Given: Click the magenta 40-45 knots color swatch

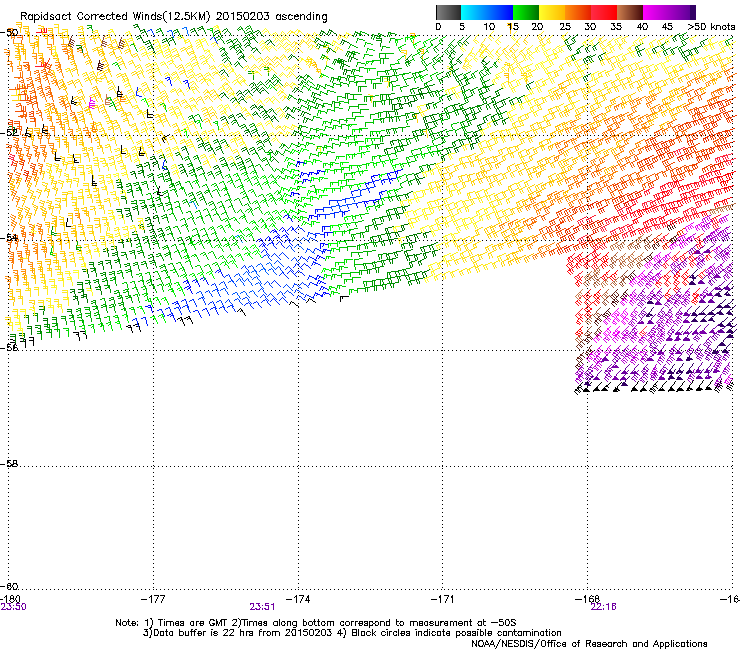Looking at the screenshot, I should (x=656, y=12).
